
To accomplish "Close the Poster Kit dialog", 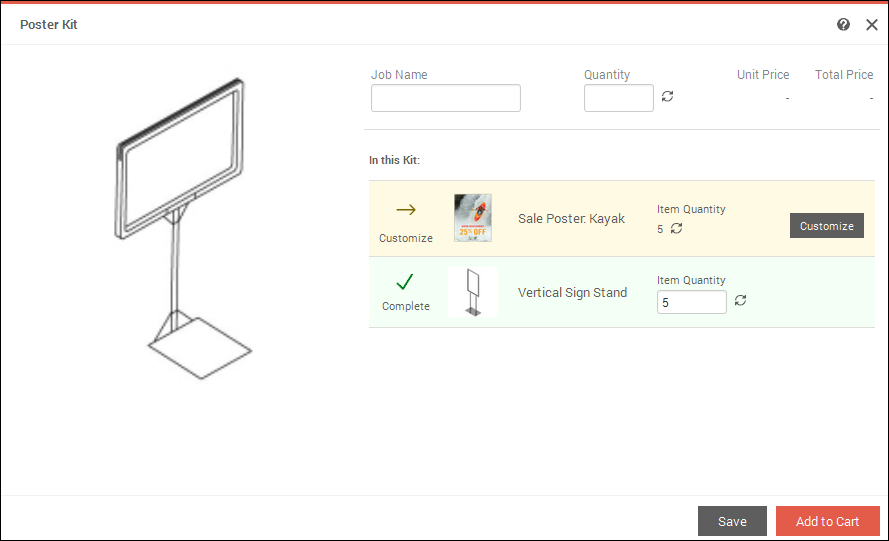I will (871, 24).
